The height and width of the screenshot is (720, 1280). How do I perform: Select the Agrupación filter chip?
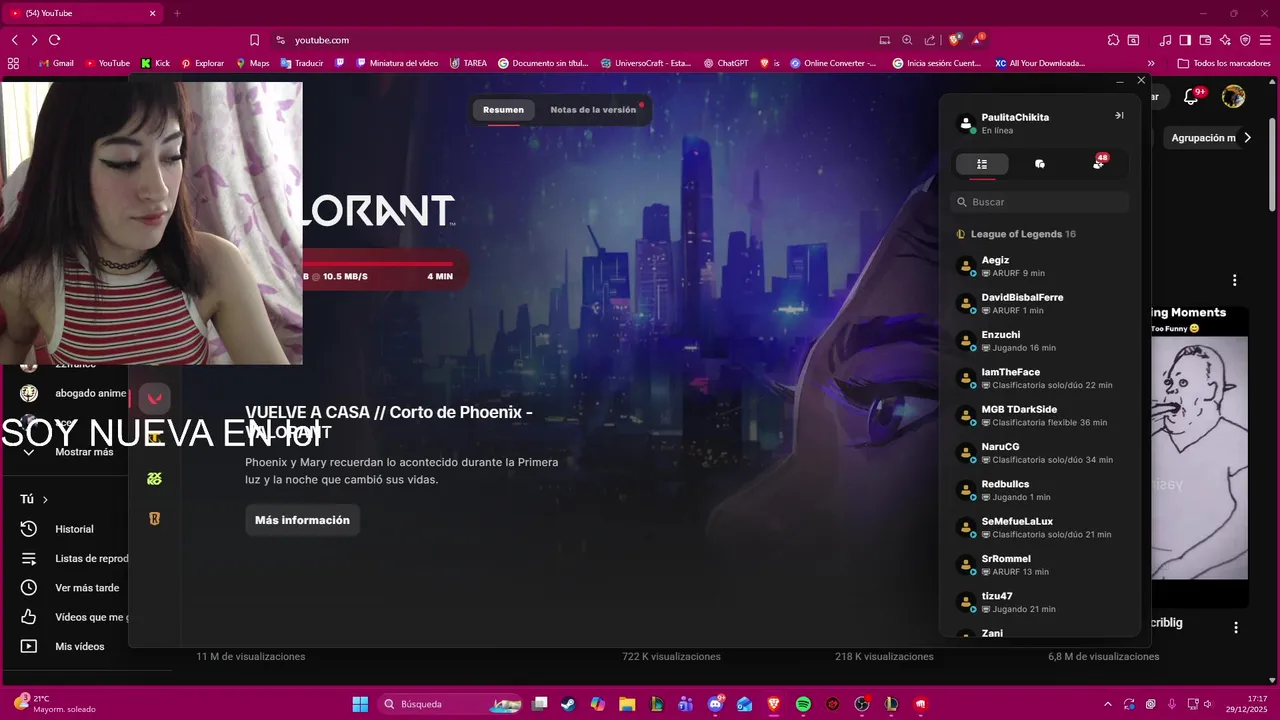coord(1203,138)
